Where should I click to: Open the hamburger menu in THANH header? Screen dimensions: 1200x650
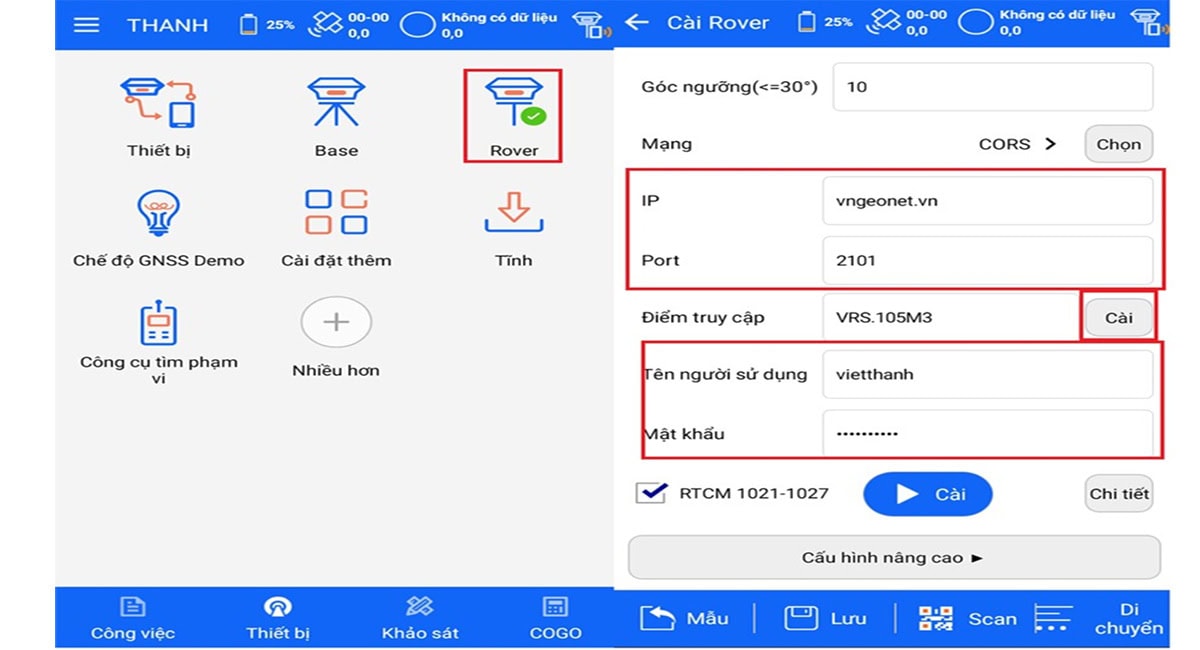(87, 25)
